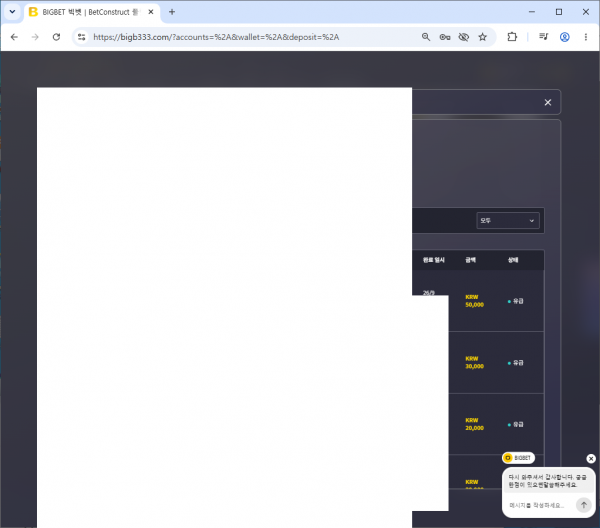Click the zoom magnifier icon in address bar
600x528 pixels.
coord(426,37)
